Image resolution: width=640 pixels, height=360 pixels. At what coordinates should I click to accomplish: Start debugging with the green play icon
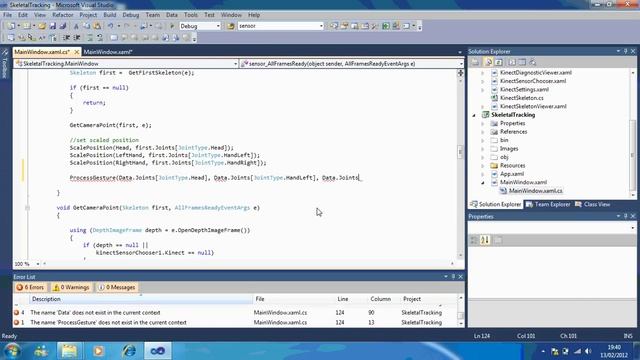pyautogui.click(x=172, y=26)
